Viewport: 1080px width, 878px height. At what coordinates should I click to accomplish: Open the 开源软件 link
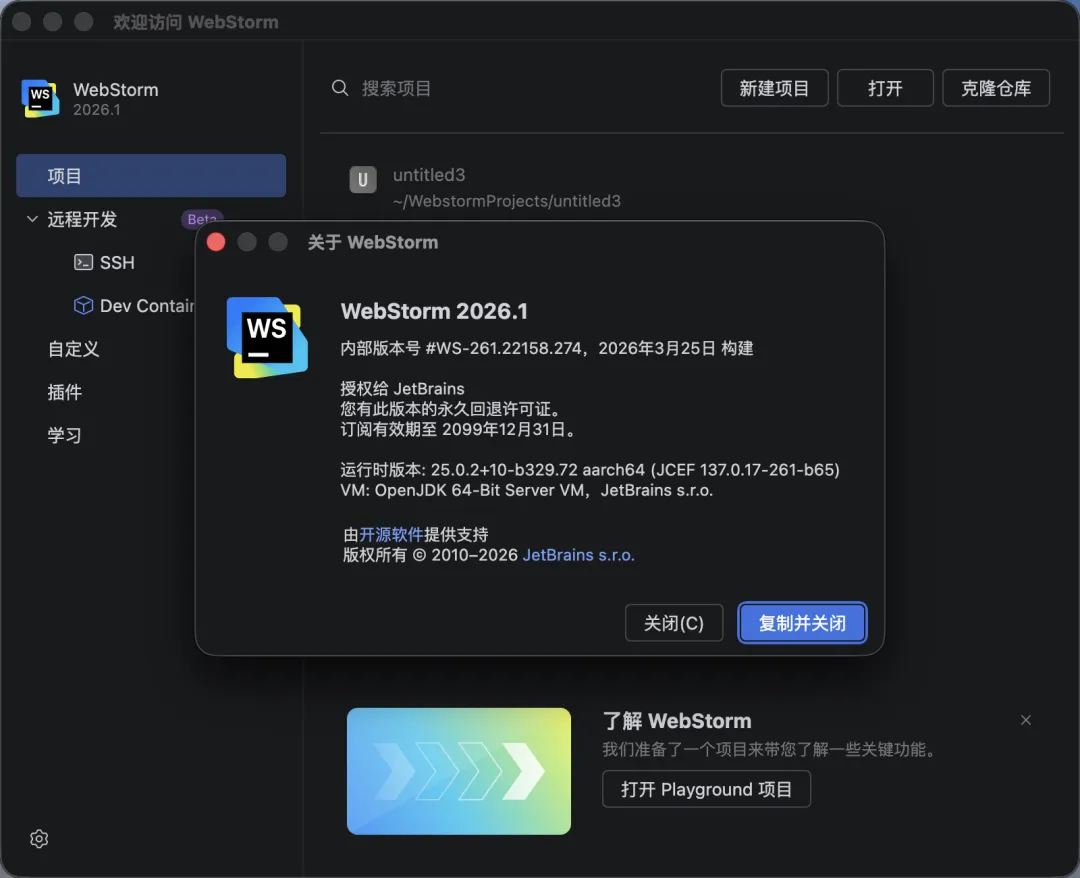[391, 534]
